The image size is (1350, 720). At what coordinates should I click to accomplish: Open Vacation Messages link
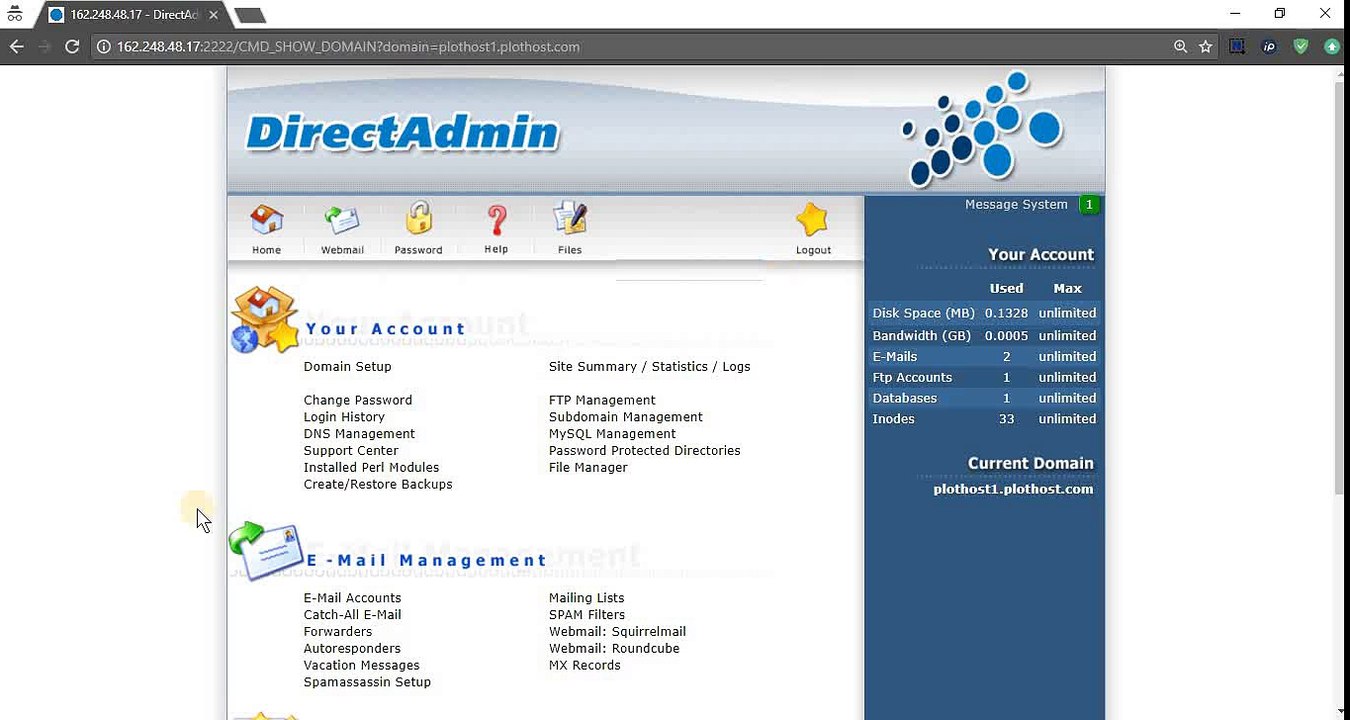click(361, 666)
